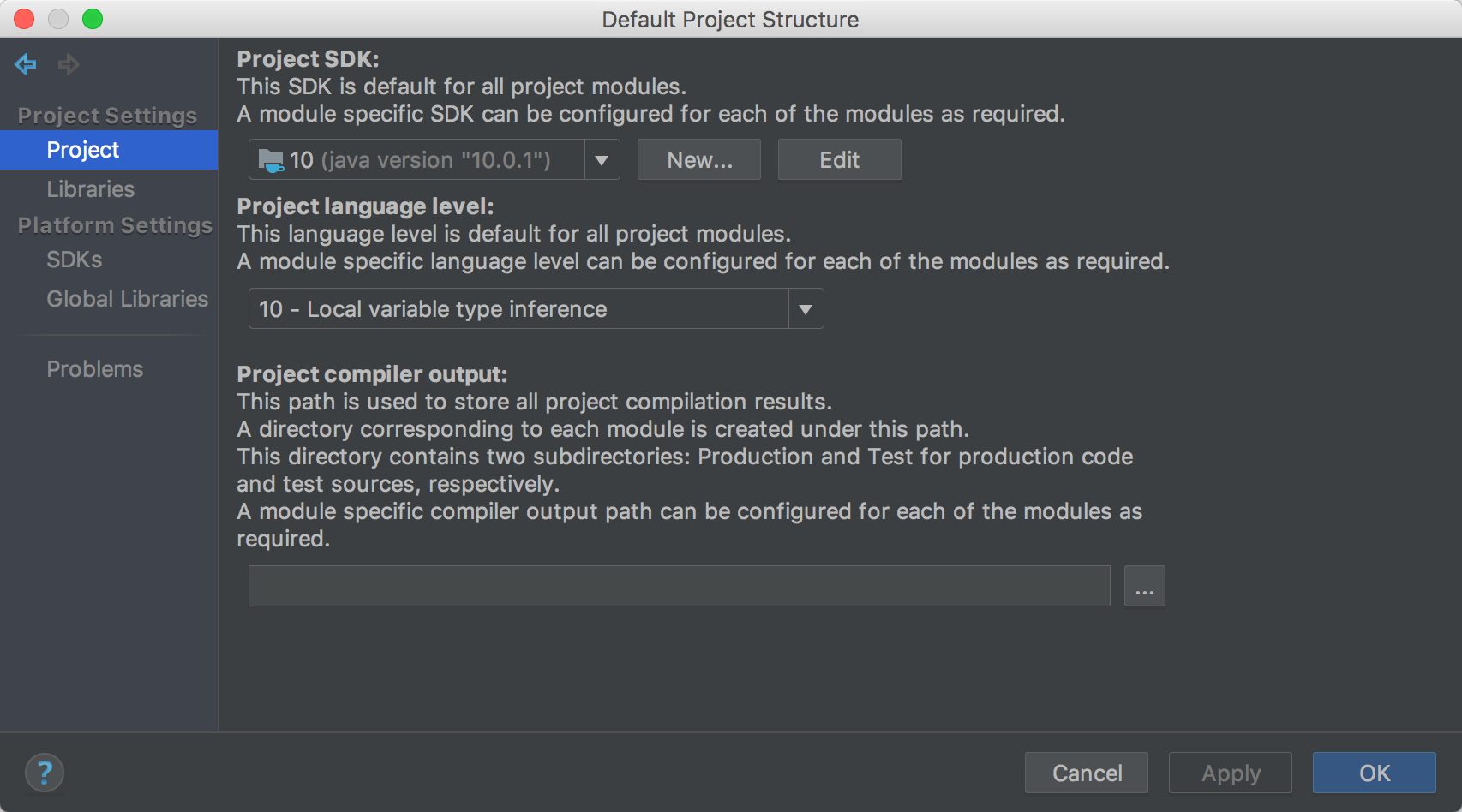This screenshot has height=812, width=1462.
Task: Click the New... SDK button
Action: pyautogui.click(x=699, y=160)
